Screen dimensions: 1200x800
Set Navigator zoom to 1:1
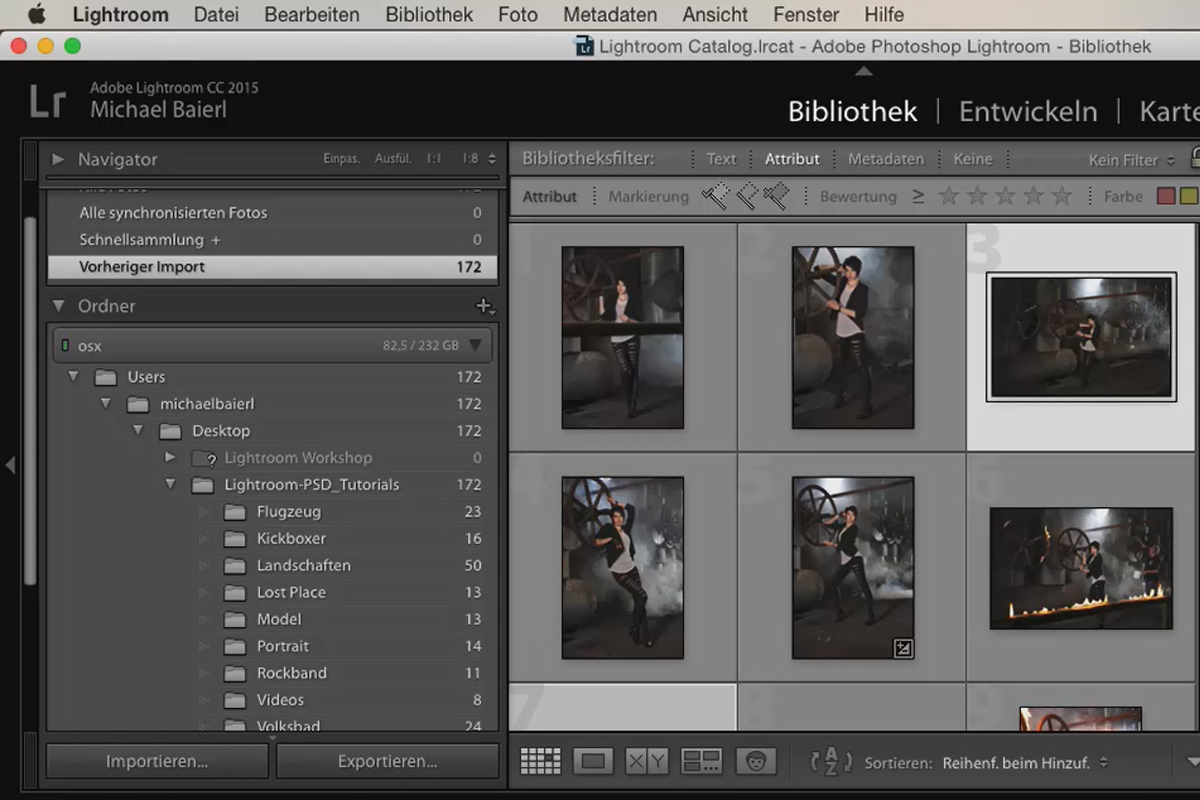tap(434, 159)
